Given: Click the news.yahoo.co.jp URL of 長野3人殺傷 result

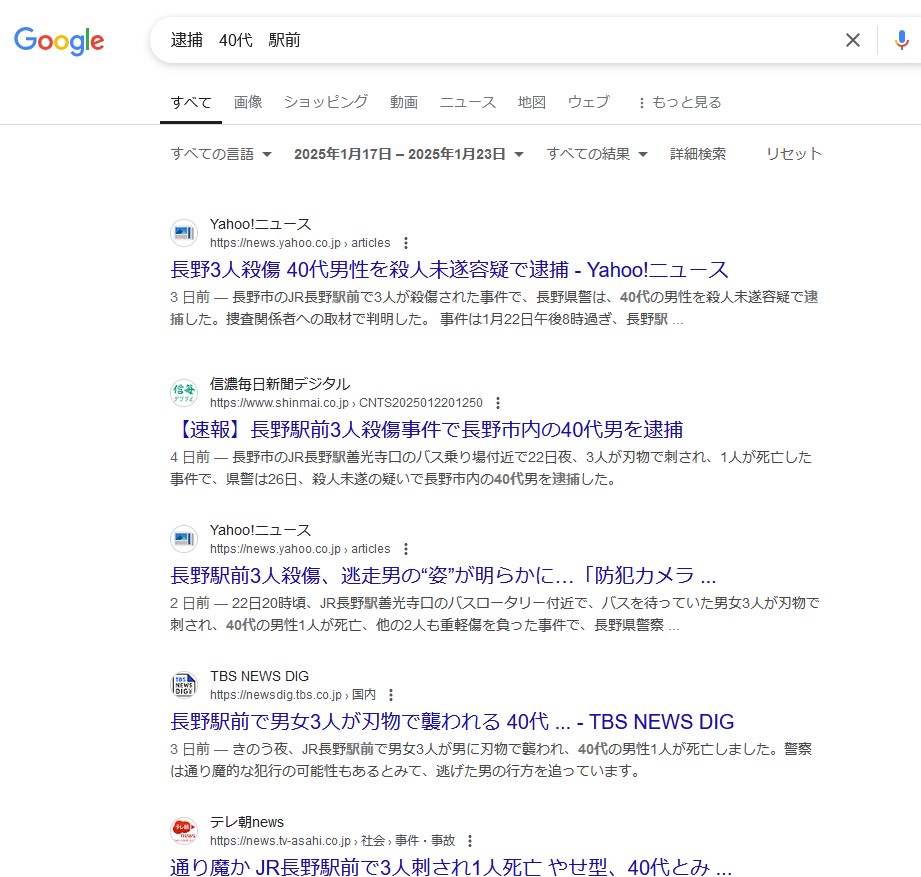Looking at the screenshot, I should click(x=300, y=243).
